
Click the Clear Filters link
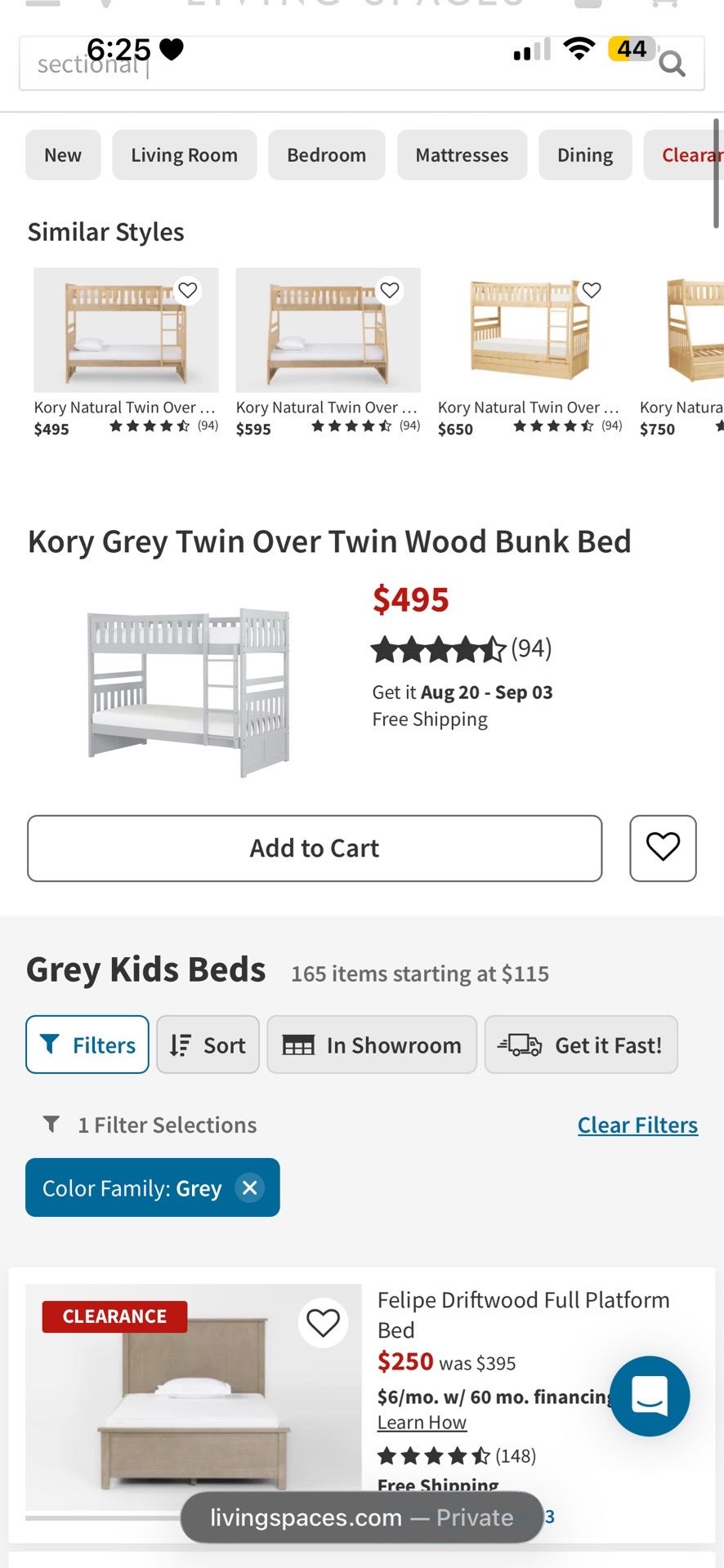coord(637,1125)
